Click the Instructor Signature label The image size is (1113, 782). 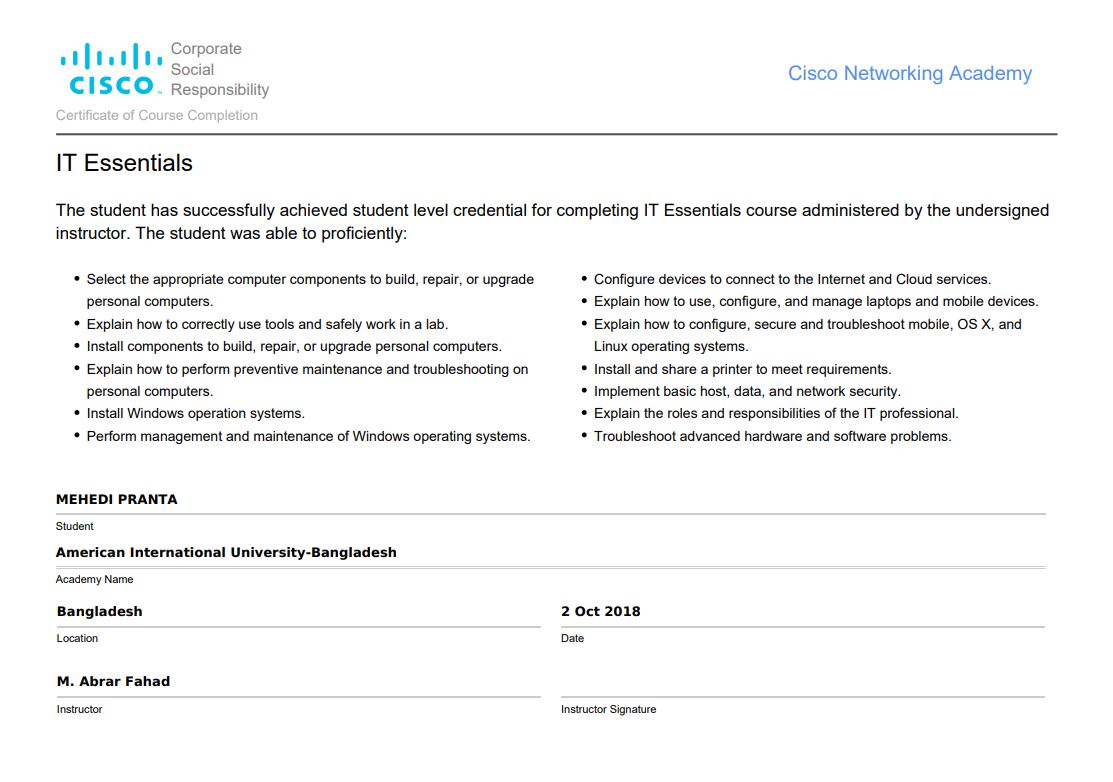[x=608, y=709]
